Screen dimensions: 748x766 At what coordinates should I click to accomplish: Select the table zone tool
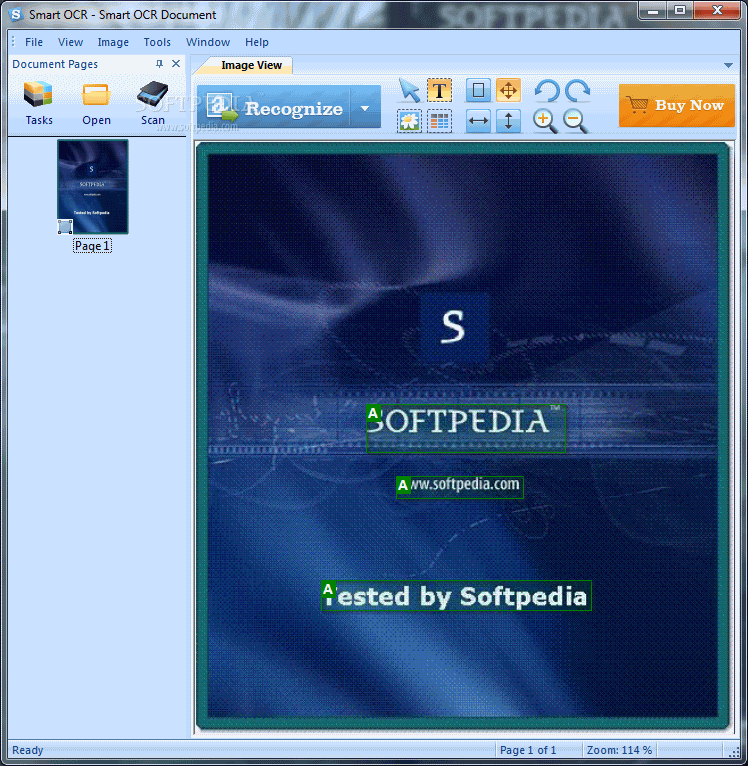point(439,121)
